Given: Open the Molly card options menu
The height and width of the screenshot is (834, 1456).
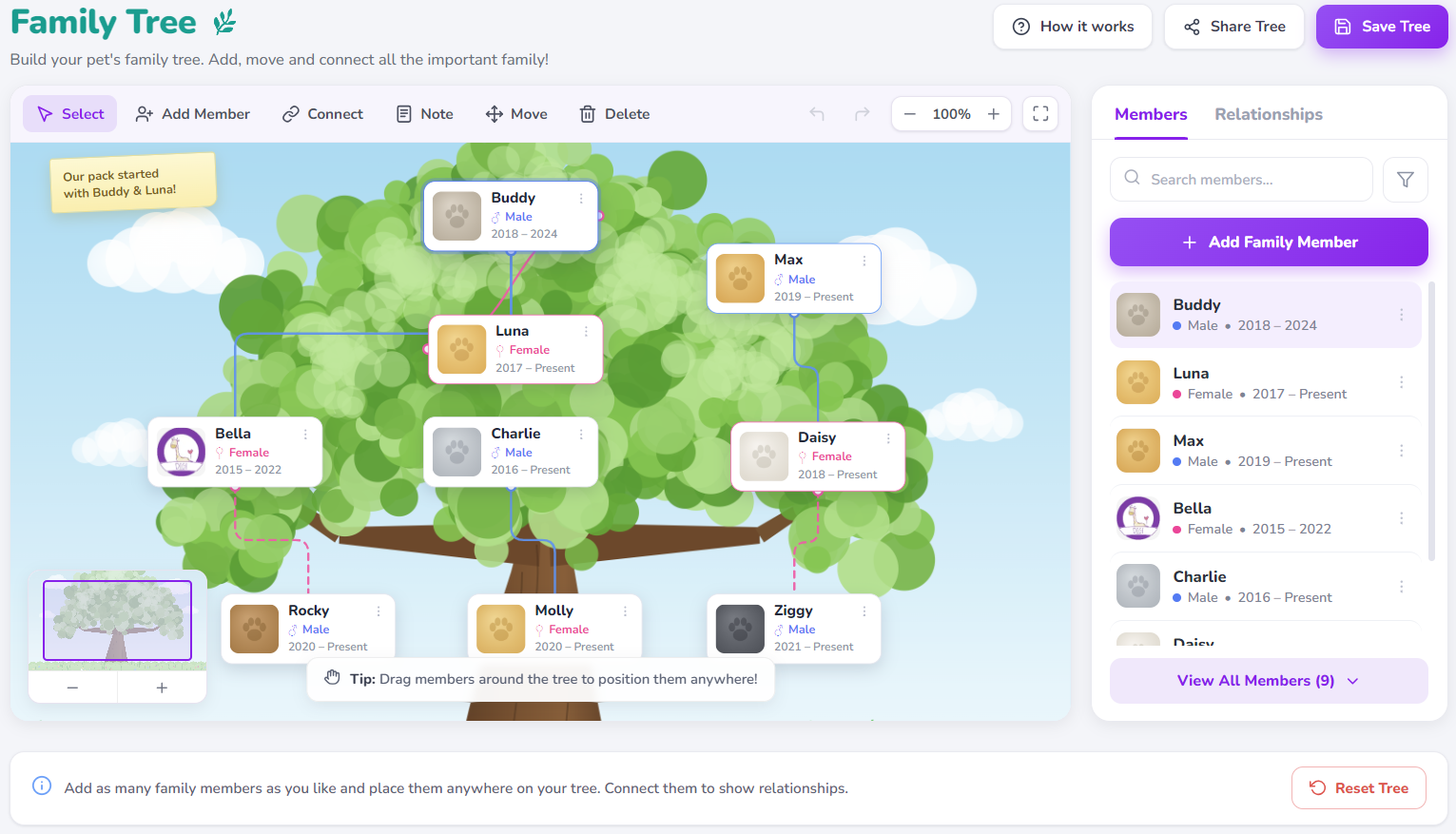Looking at the screenshot, I should 625,611.
